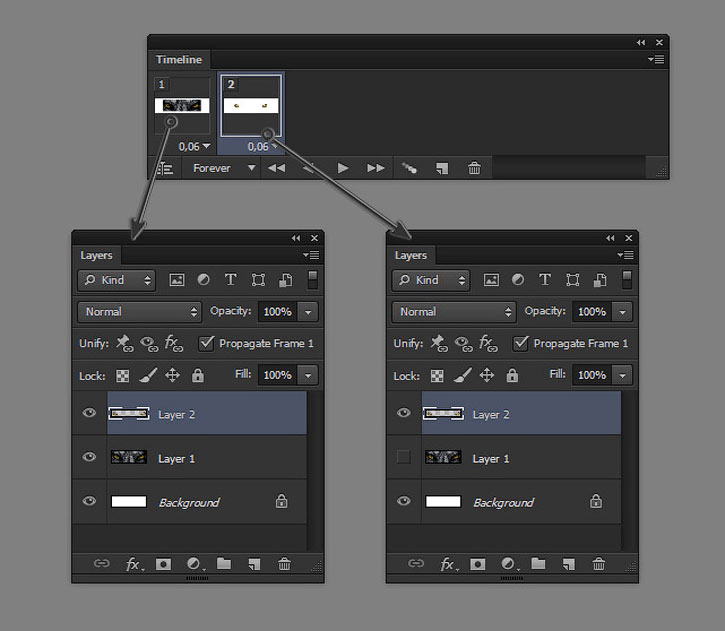Collapse the Timeline panel with double arrows

(641, 43)
